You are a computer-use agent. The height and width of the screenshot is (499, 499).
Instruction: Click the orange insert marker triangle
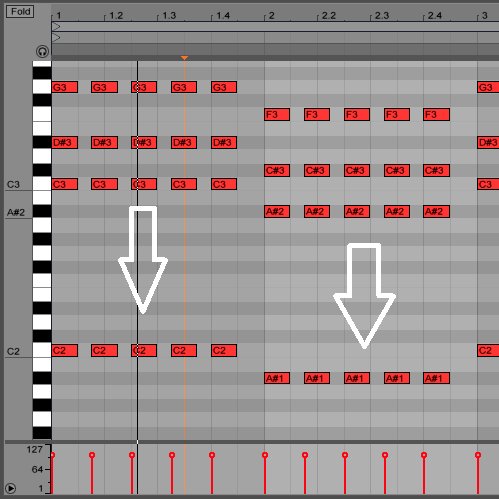(x=184, y=58)
